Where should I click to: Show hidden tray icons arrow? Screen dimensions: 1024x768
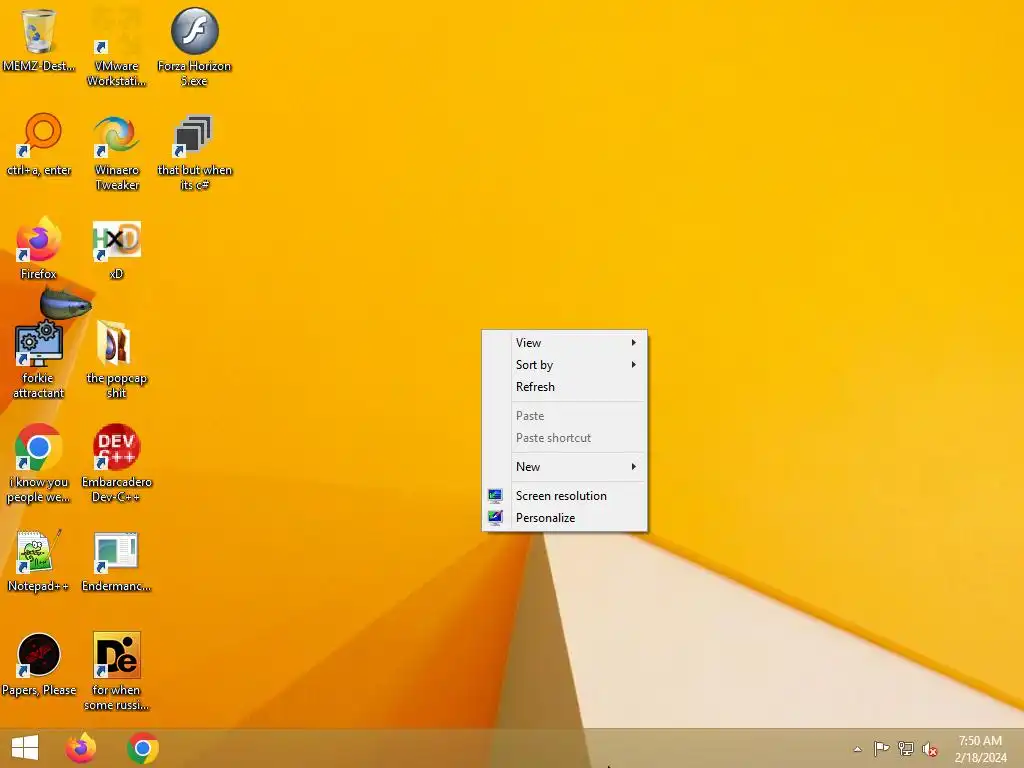tap(857, 749)
